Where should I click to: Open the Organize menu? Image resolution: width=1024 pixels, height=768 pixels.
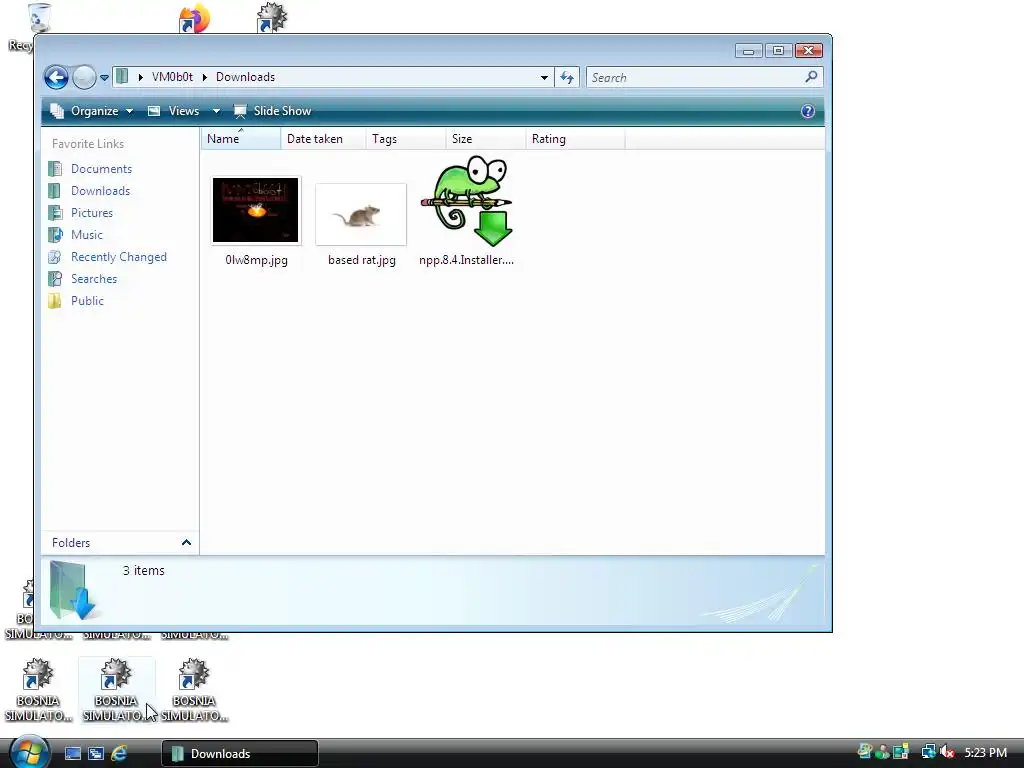[x=92, y=111]
